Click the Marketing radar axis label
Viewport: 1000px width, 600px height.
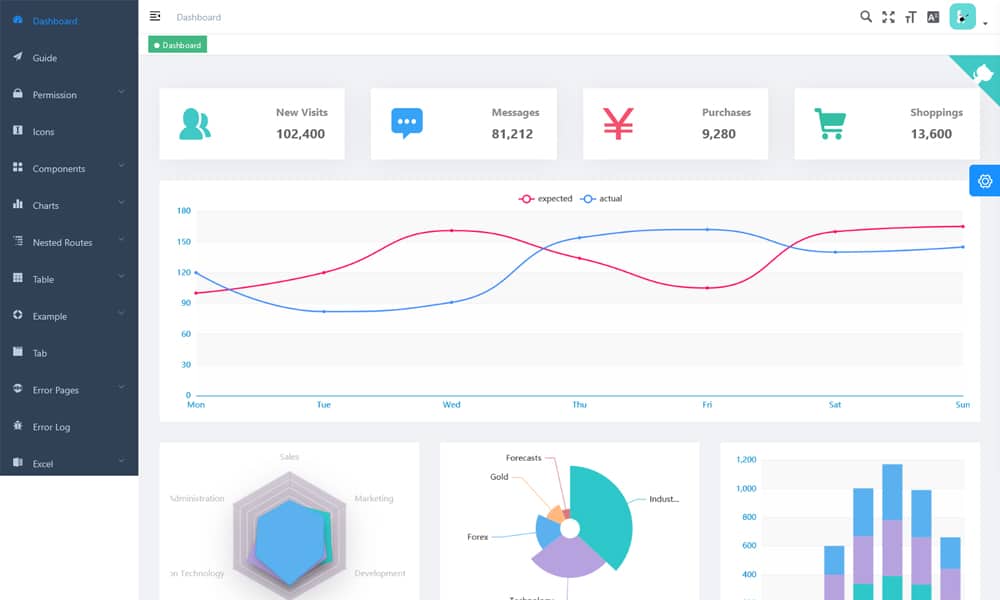click(374, 499)
